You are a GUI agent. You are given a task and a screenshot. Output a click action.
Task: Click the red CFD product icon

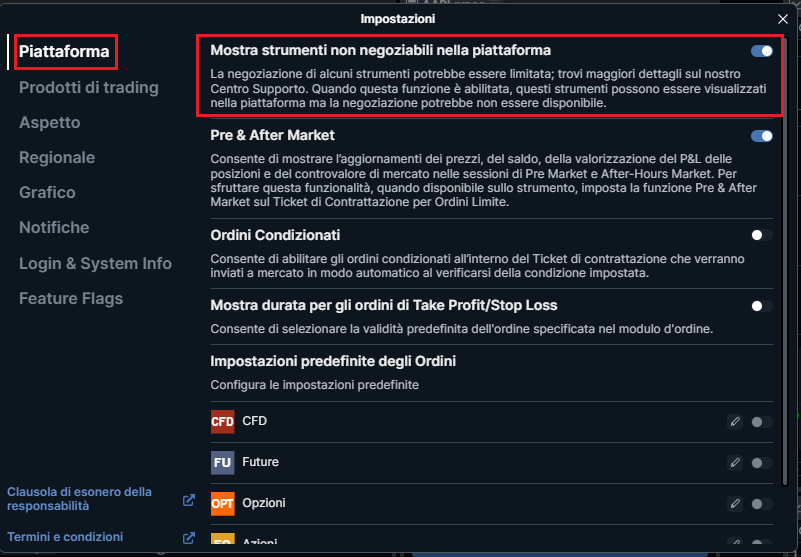pyautogui.click(x=222, y=422)
